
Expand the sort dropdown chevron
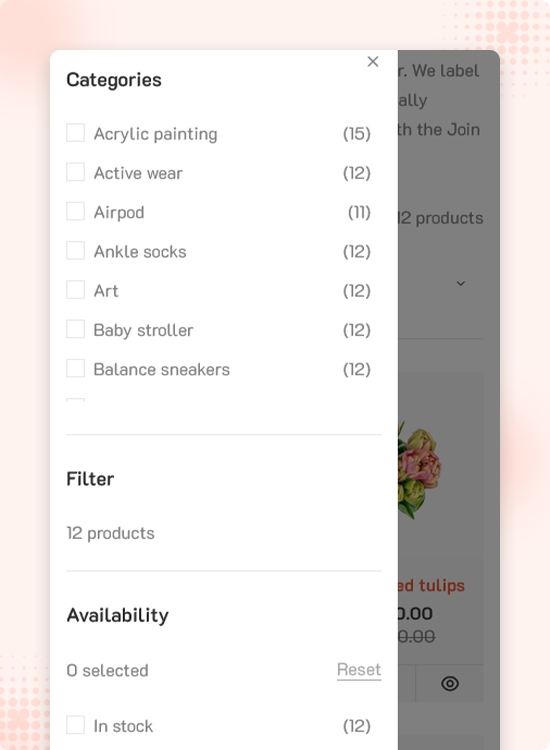tap(461, 283)
